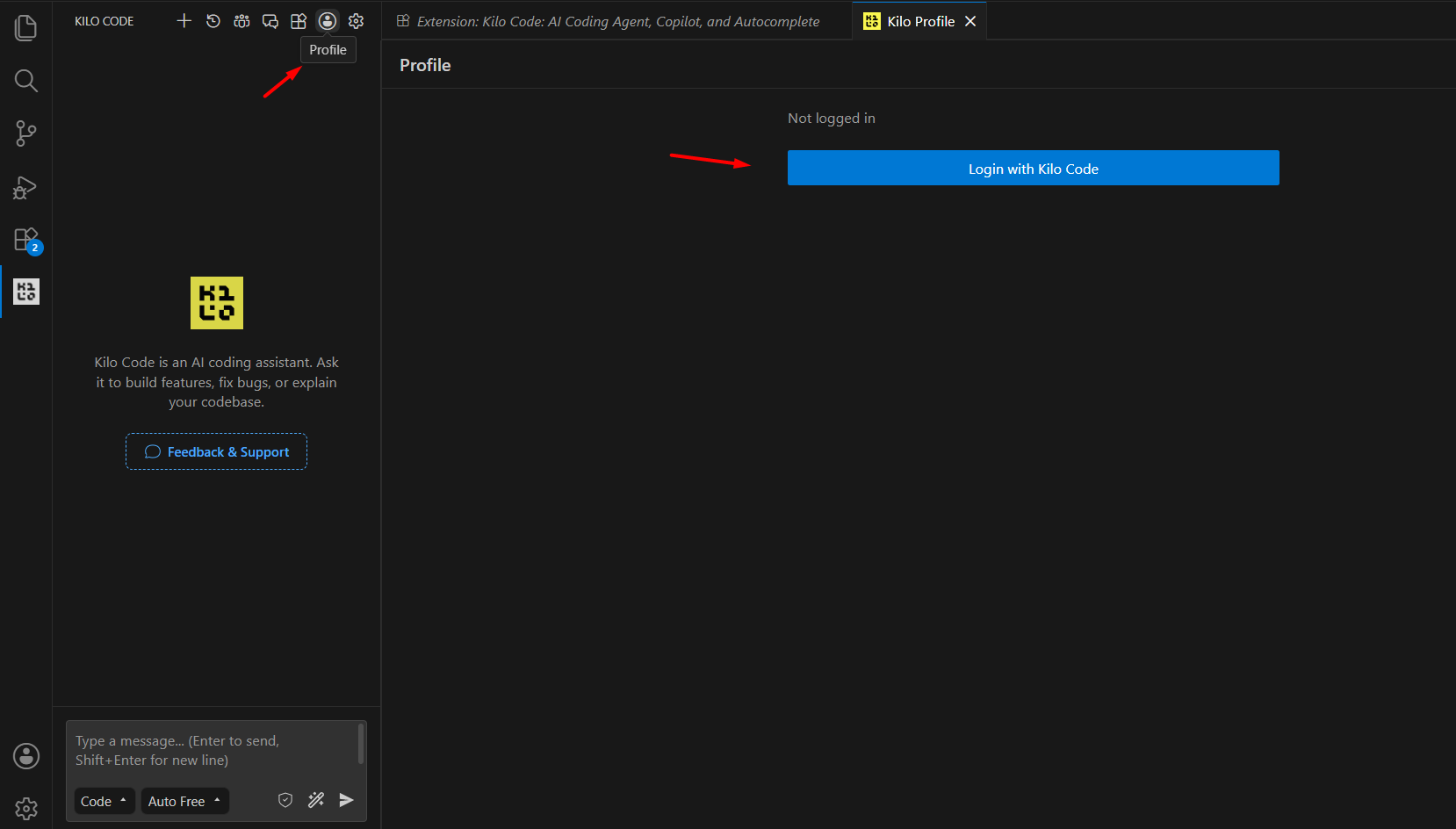Open the Extensions view with the 2 badge
This screenshot has height=829, width=1456.
26,240
